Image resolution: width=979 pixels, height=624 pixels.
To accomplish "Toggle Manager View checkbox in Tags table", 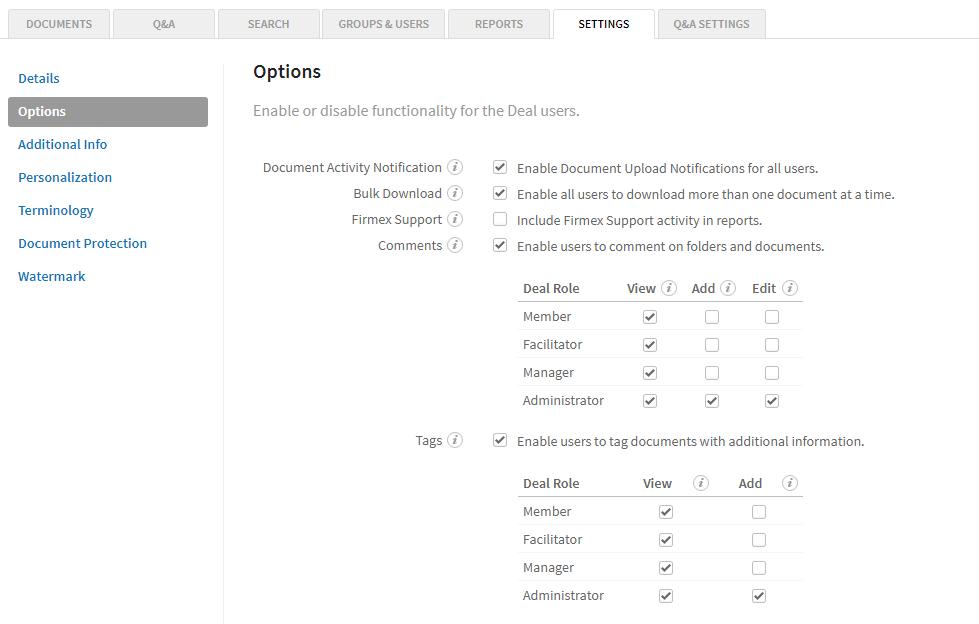I will (666, 568).
